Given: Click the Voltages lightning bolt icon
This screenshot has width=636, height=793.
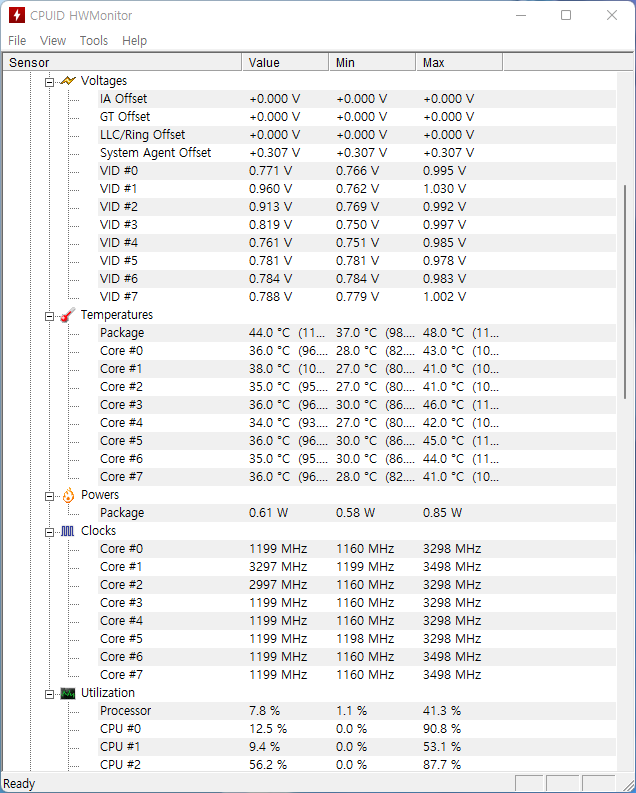Looking at the screenshot, I should (x=68, y=81).
